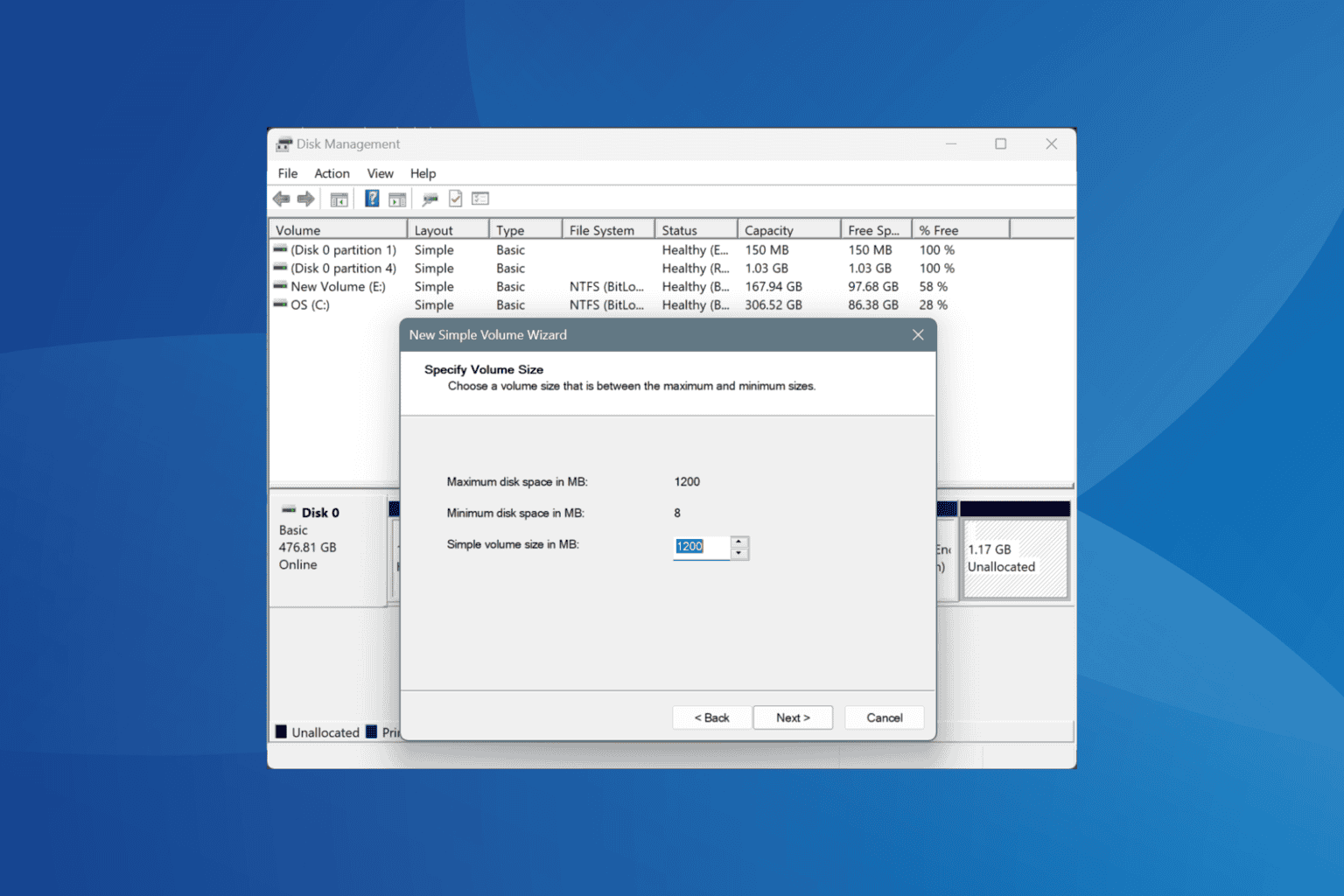Click the Back button in the wizard
Image resolution: width=1344 pixels, height=896 pixels.
tap(711, 717)
